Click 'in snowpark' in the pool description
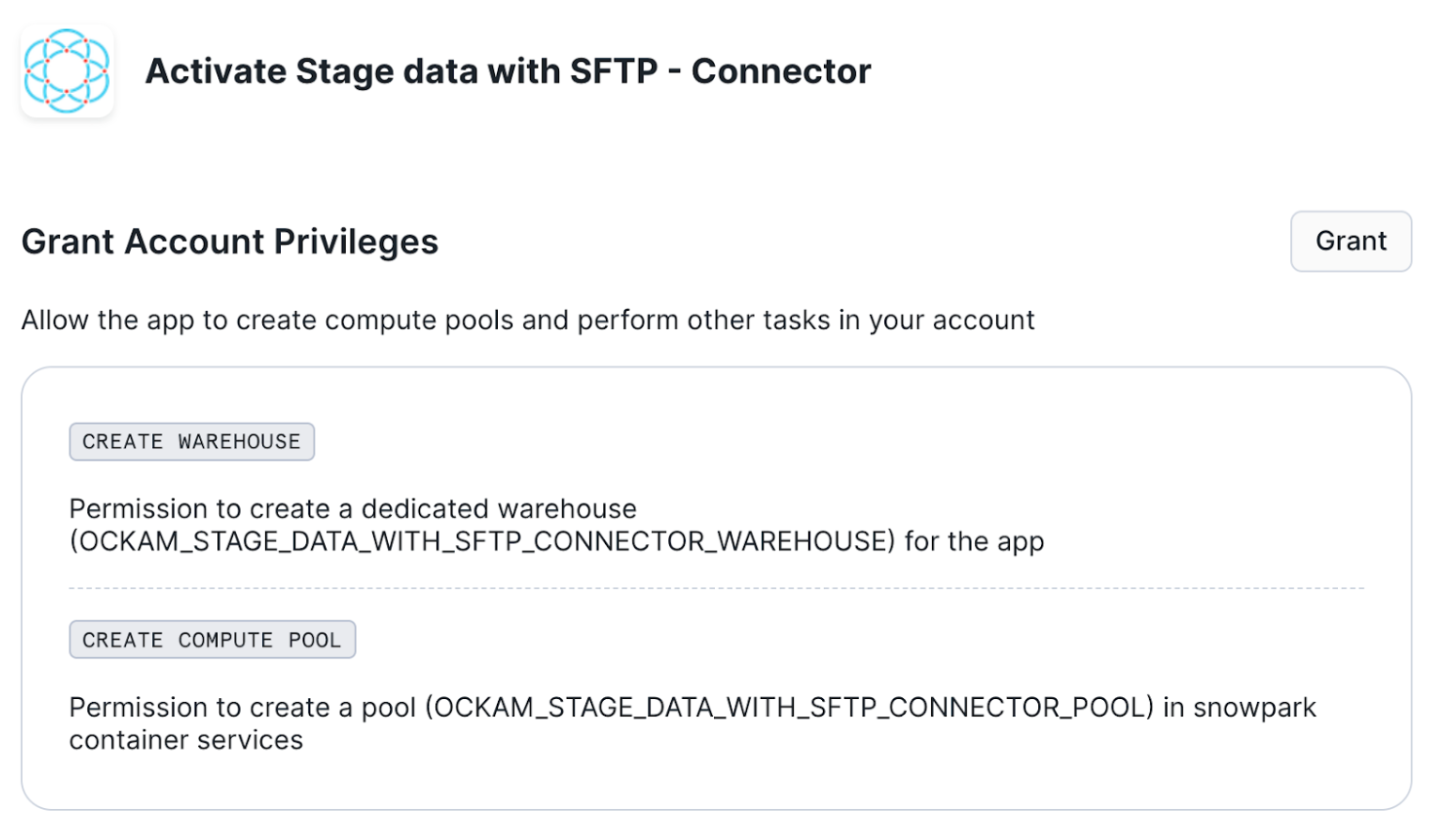The width and height of the screenshot is (1445, 840). [1239, 708]
